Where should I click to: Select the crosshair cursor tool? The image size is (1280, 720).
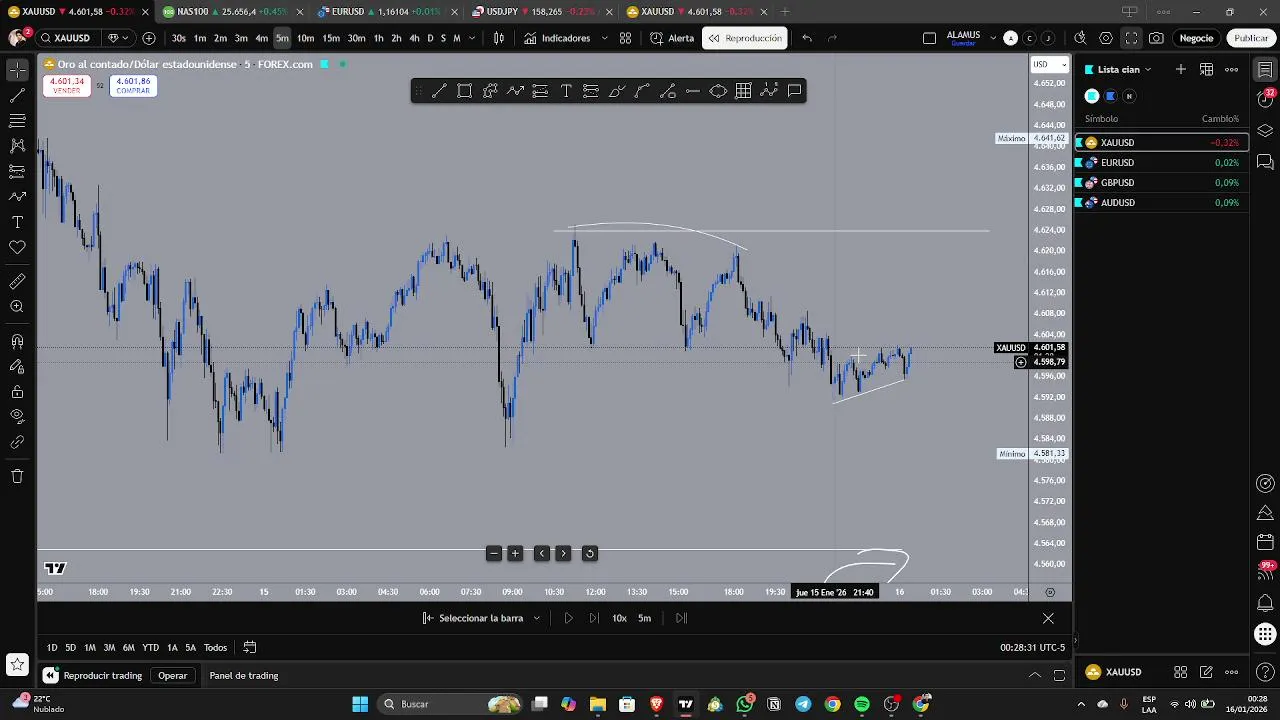coord(17,70)
